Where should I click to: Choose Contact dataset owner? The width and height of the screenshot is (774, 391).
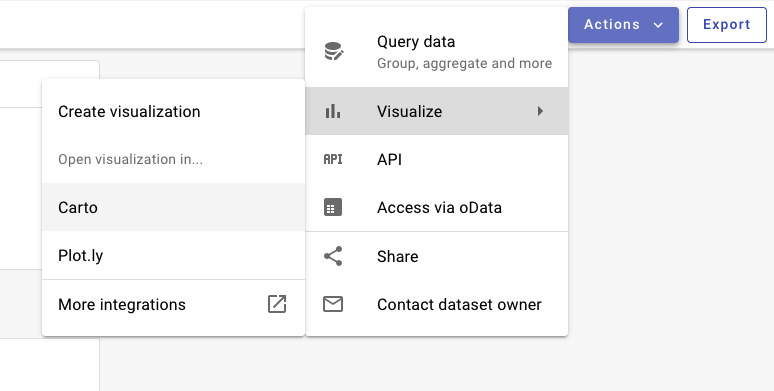[x=436, y=304]
